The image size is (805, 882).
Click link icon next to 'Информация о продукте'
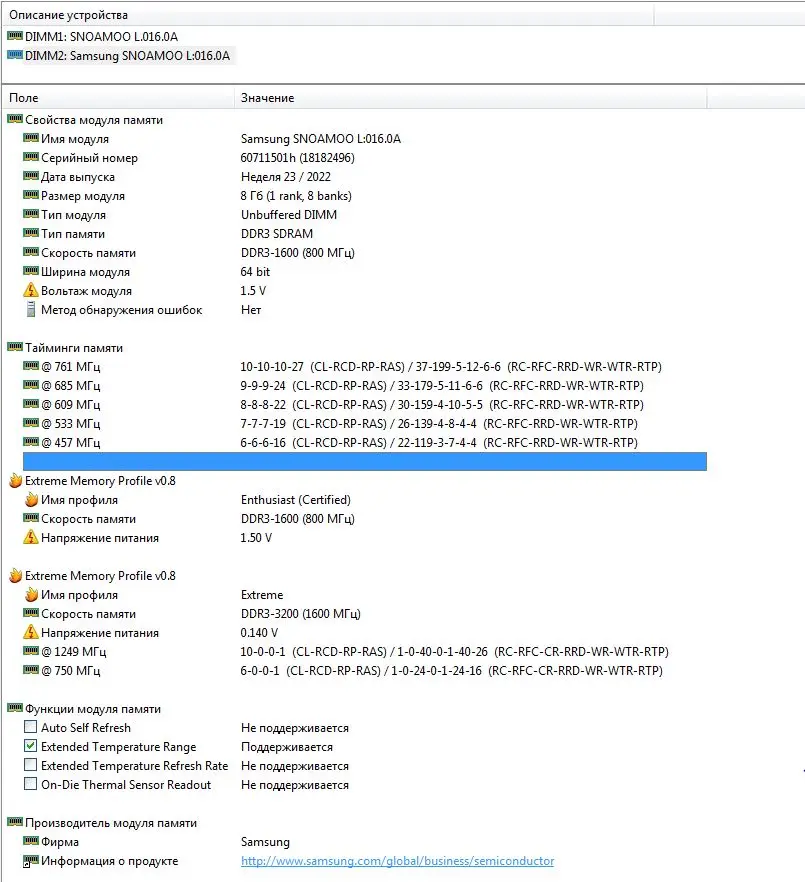(x=30, y=861)
